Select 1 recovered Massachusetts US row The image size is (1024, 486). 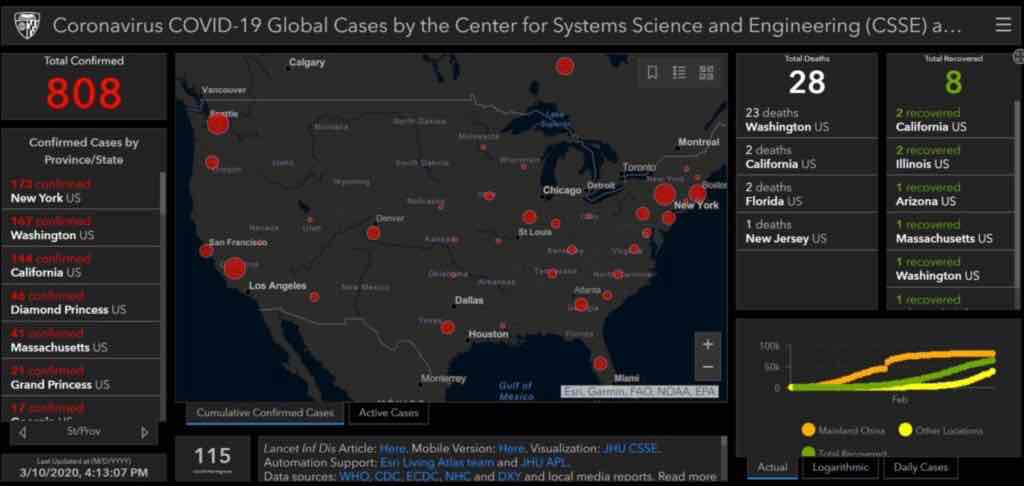pos(950,231)
